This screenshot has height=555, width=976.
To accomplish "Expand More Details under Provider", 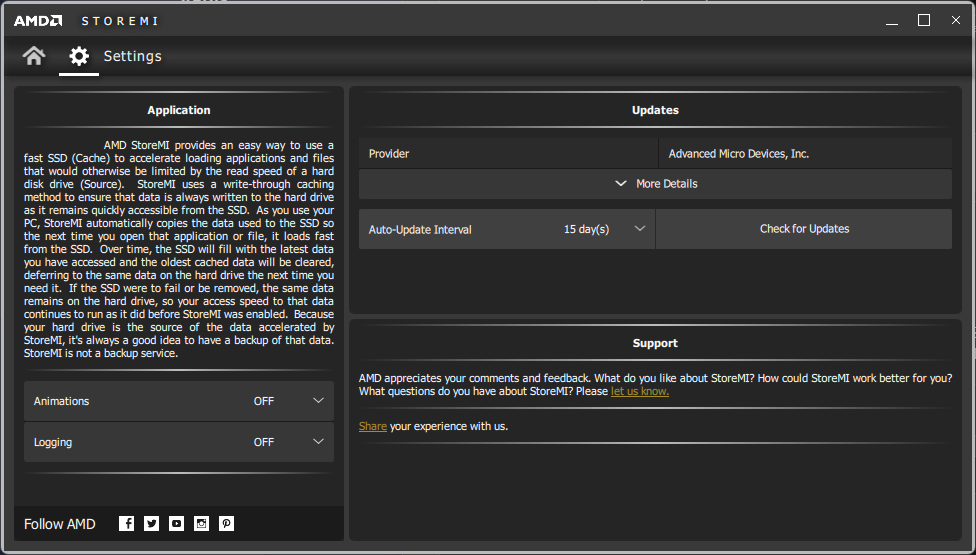I will tap(655, 184).
